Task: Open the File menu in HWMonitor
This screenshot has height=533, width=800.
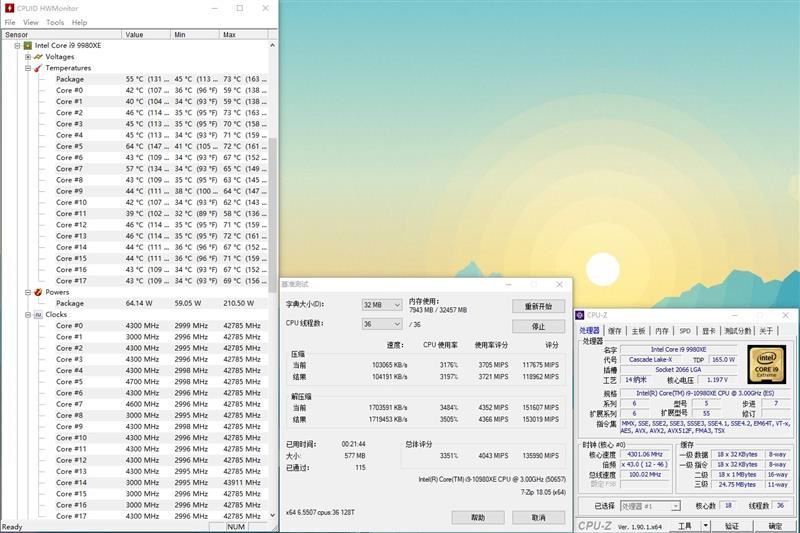Action: [x=10, y=22]
